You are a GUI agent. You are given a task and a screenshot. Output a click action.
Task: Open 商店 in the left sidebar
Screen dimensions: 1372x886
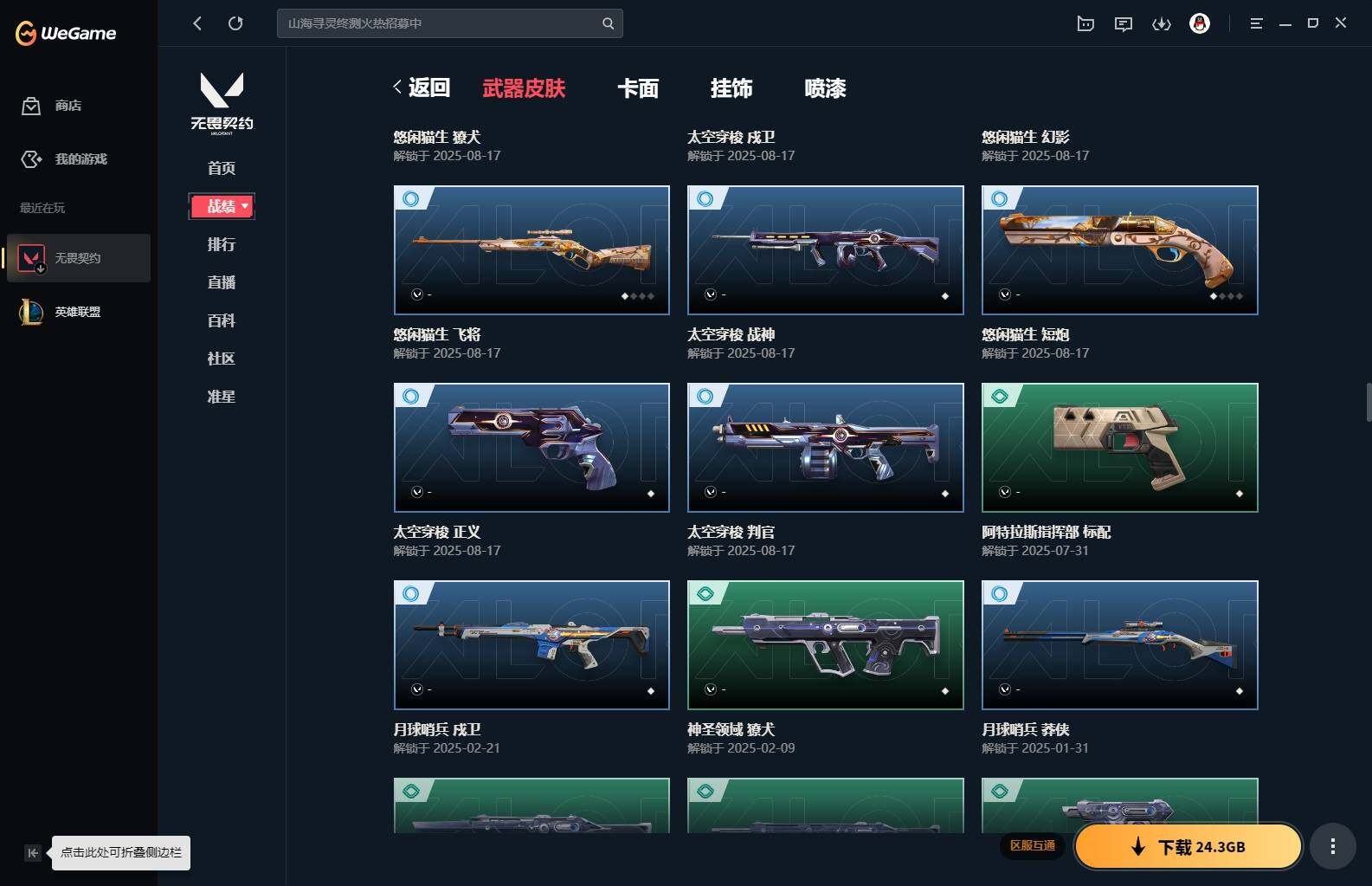pyautogui.click(x=52, y=106)
